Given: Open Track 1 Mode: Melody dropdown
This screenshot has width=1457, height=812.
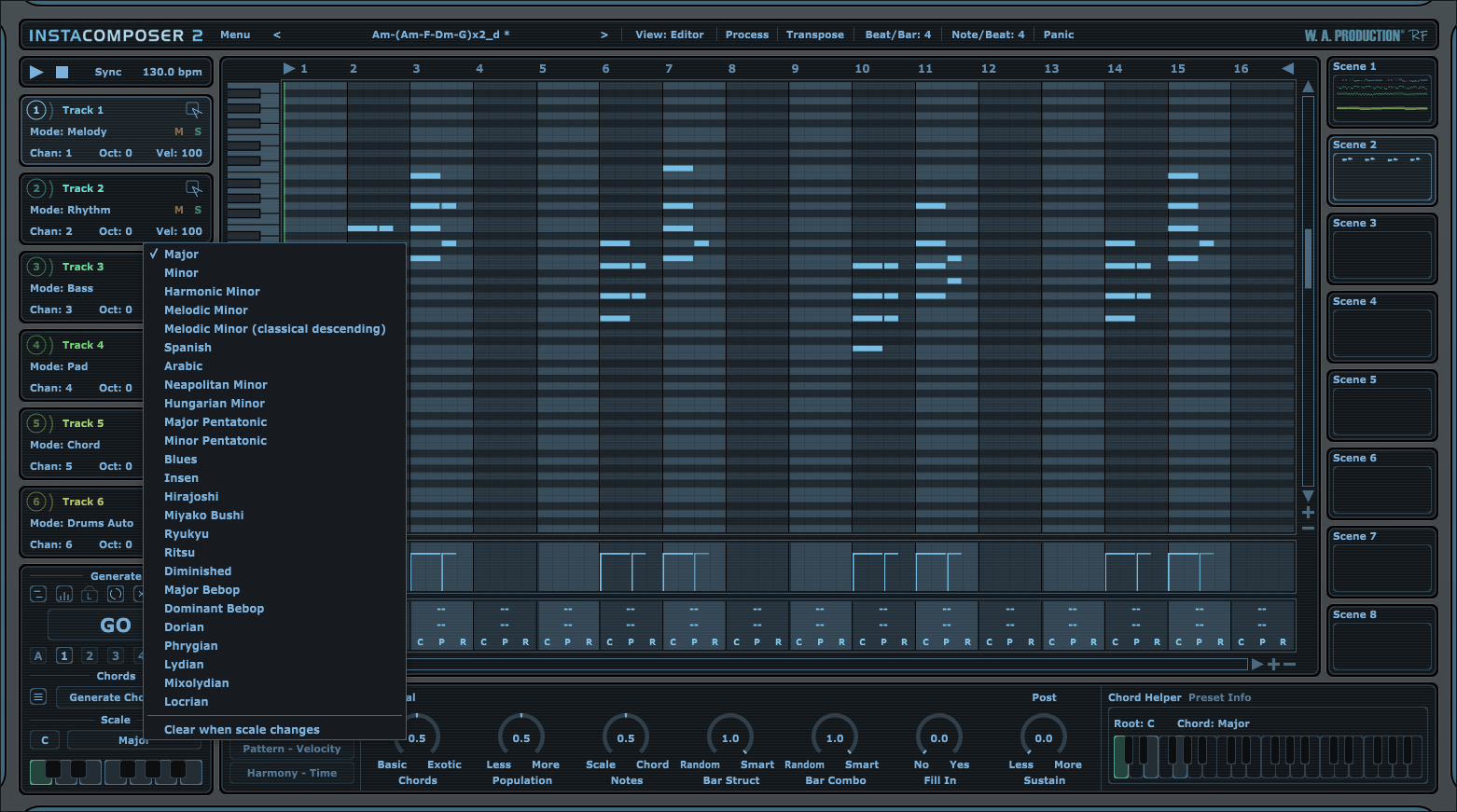Looking at the screenshot, I should (68, 131).
